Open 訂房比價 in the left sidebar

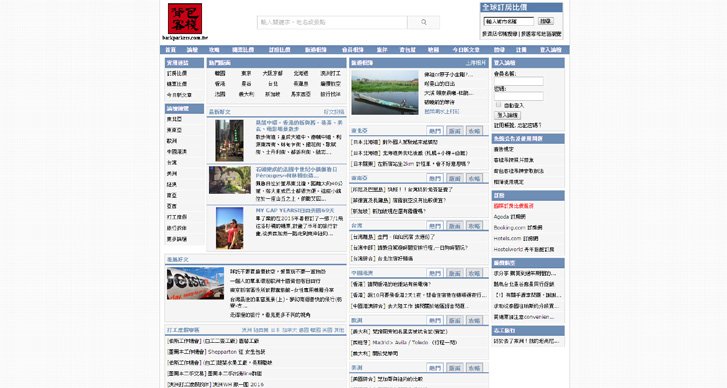click(177, 73)
